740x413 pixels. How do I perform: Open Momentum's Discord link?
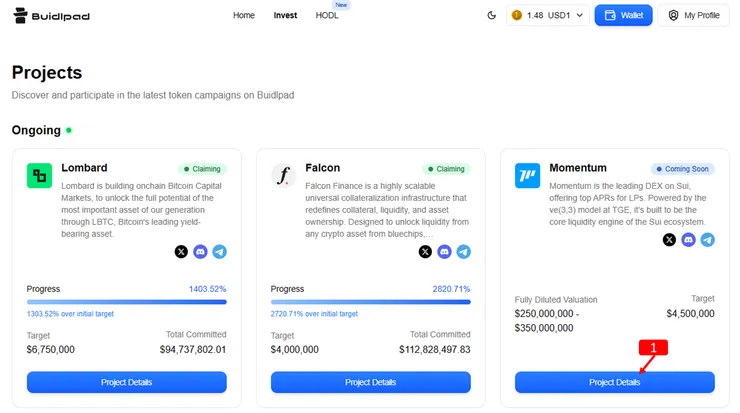(688, 240)
